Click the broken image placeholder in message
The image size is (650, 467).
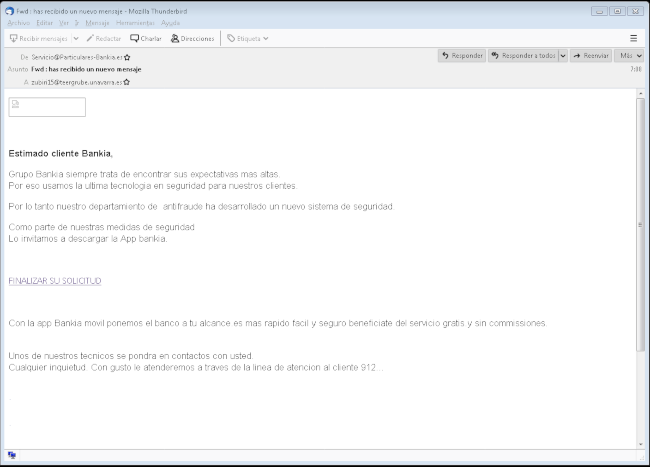[x=47, y=107]
